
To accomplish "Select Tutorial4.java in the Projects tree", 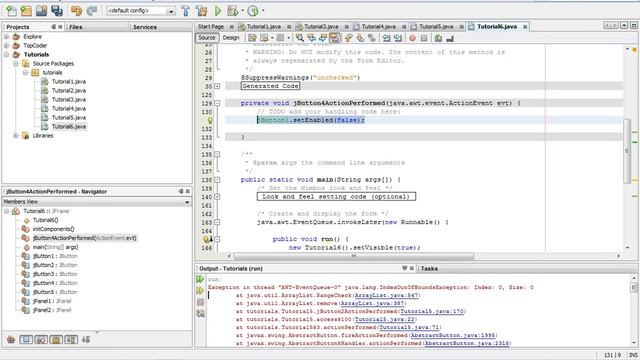I will point(69,109).
